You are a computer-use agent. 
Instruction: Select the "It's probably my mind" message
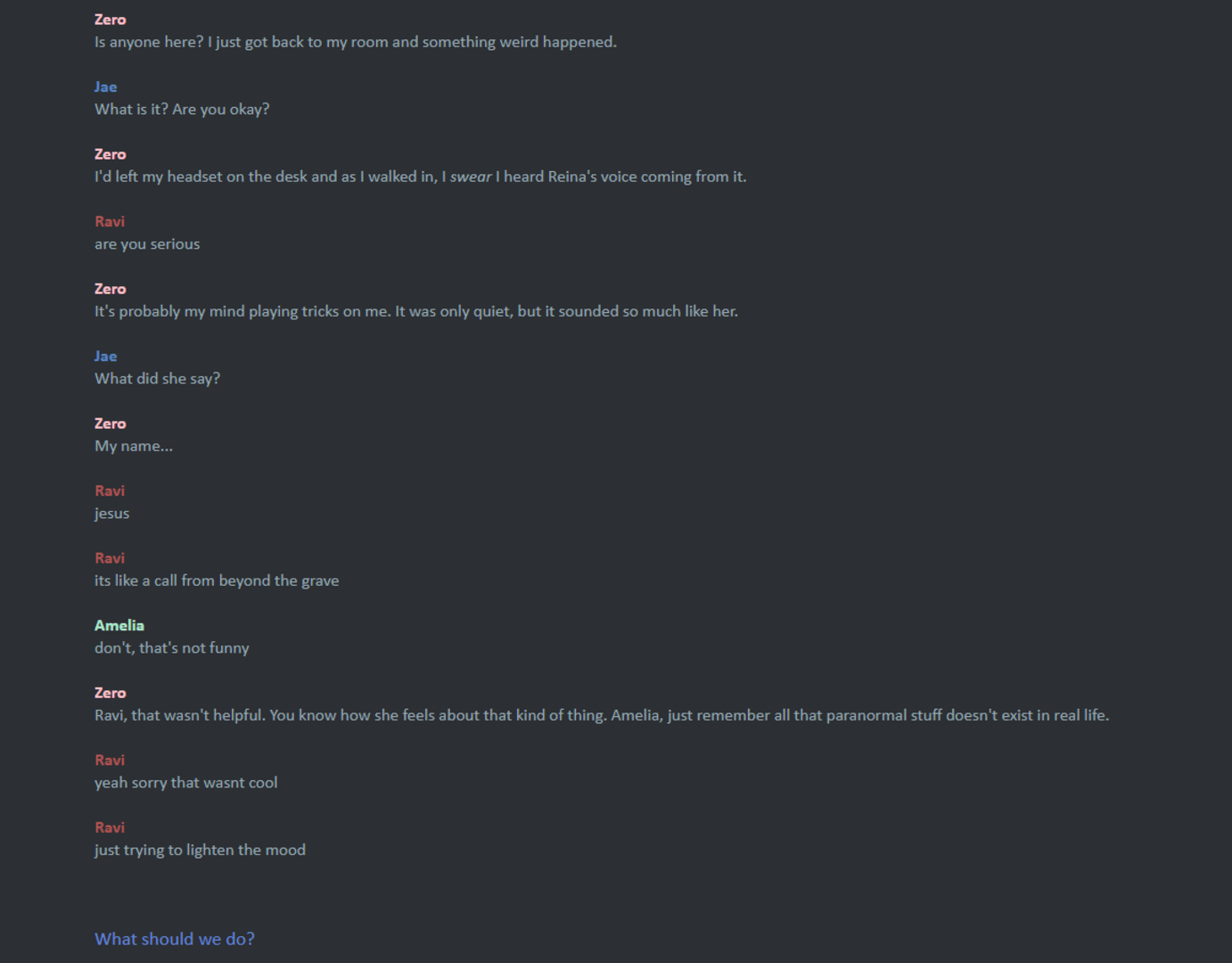(416, 311)
